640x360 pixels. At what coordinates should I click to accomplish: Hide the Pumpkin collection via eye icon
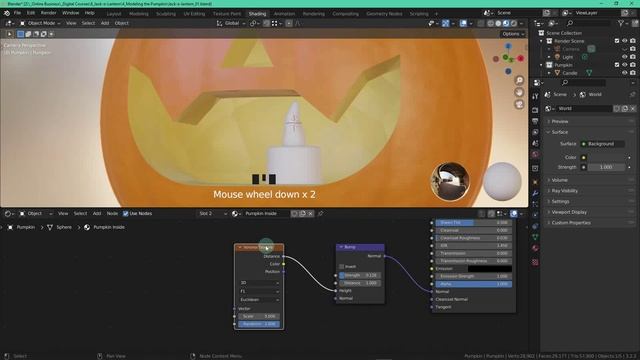point(624,65)
